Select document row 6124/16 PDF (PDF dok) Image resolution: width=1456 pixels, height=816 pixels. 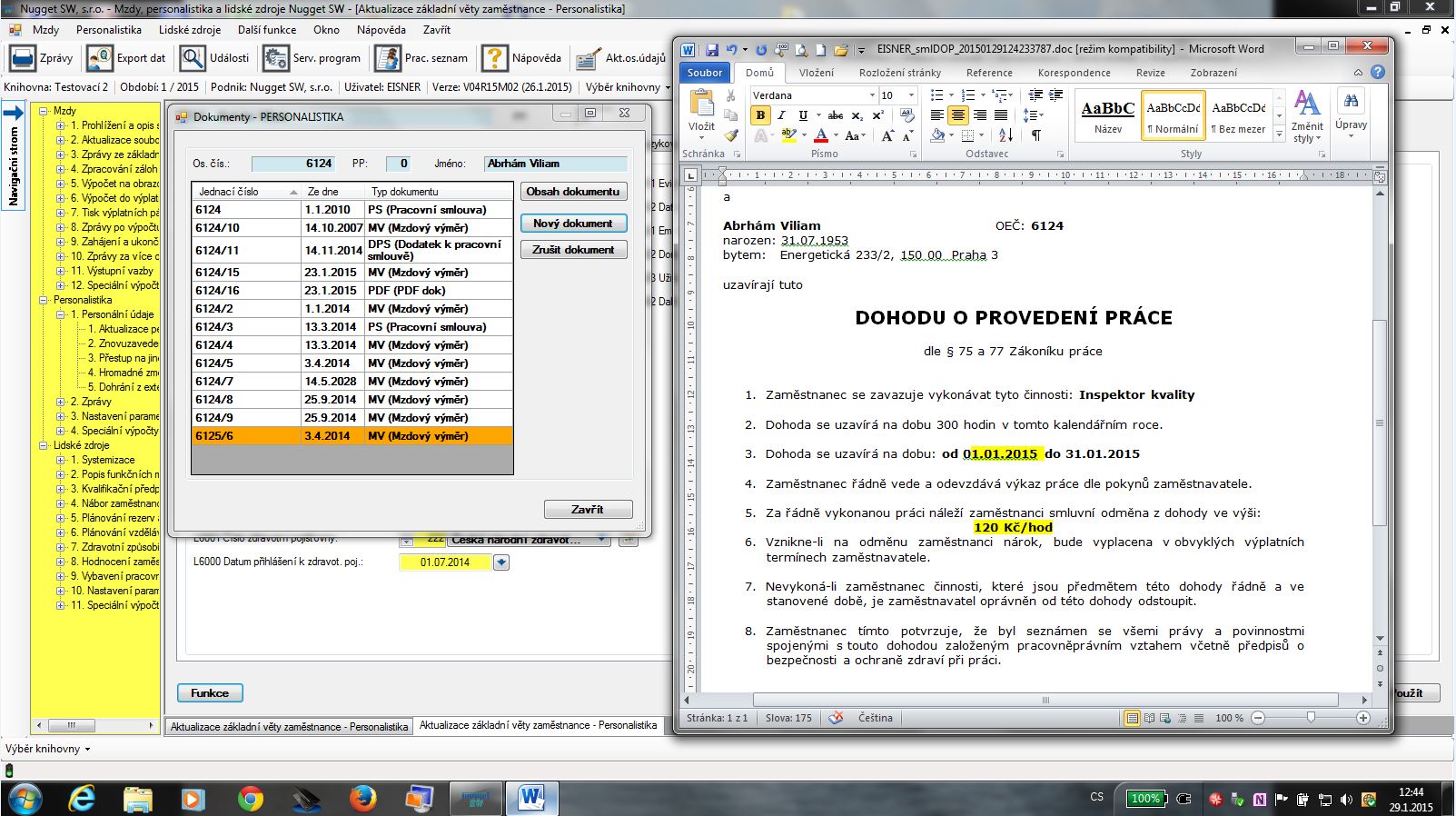coord(352,291)
